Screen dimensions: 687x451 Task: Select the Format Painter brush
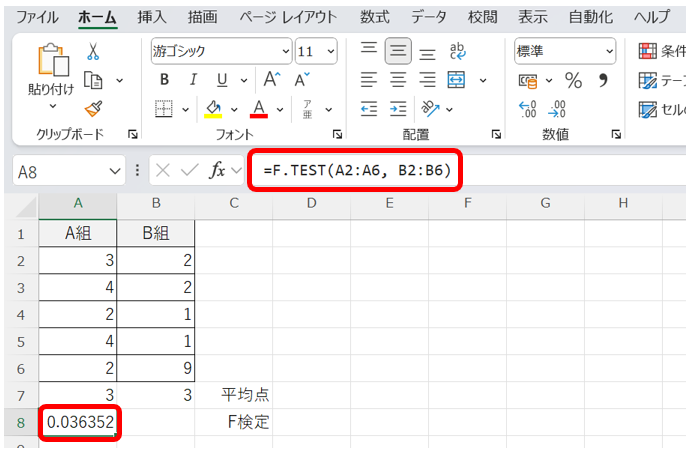[x=93, y=109]
